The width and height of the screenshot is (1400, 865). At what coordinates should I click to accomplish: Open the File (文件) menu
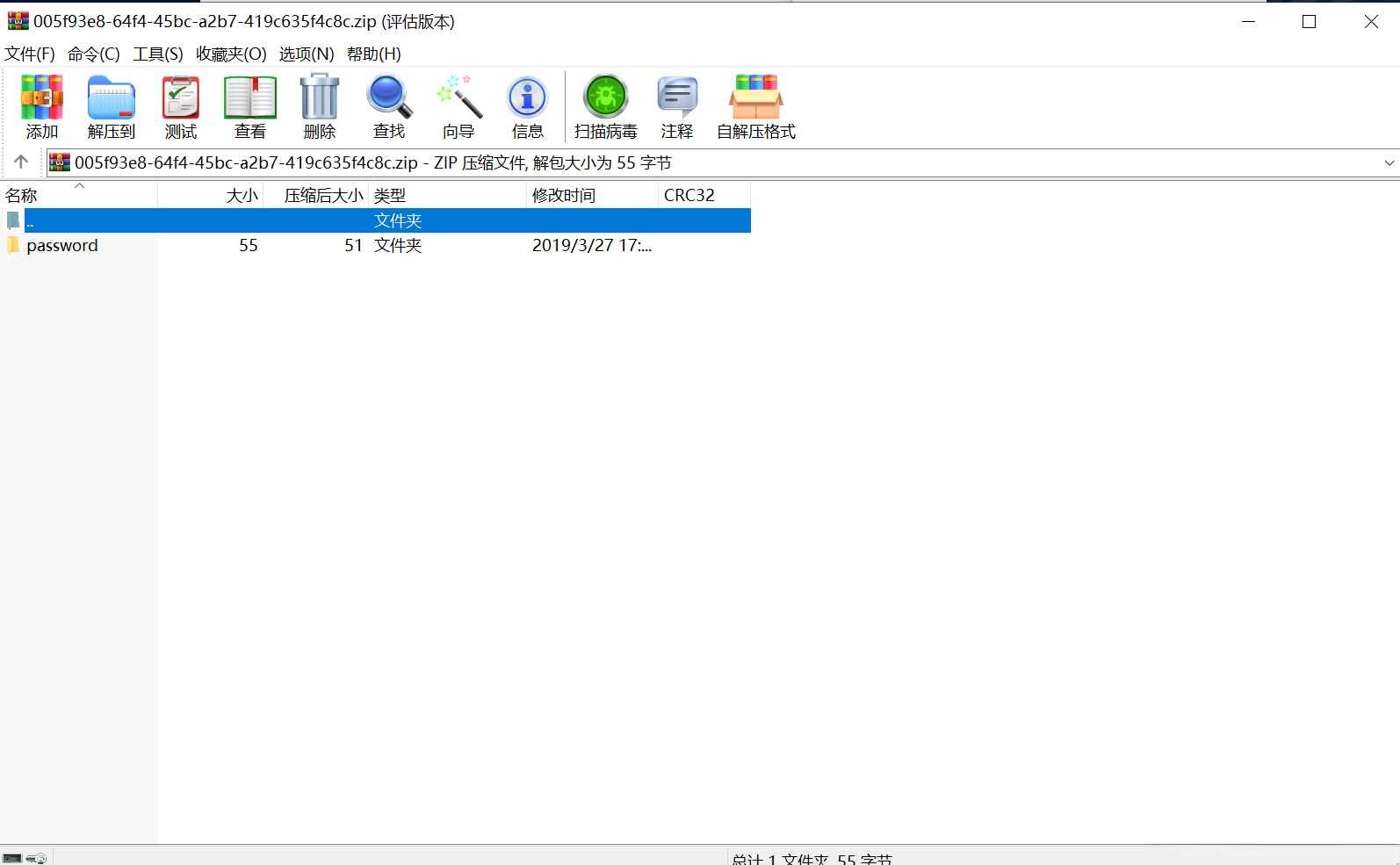pyautogui.click(x=30, y=54)
